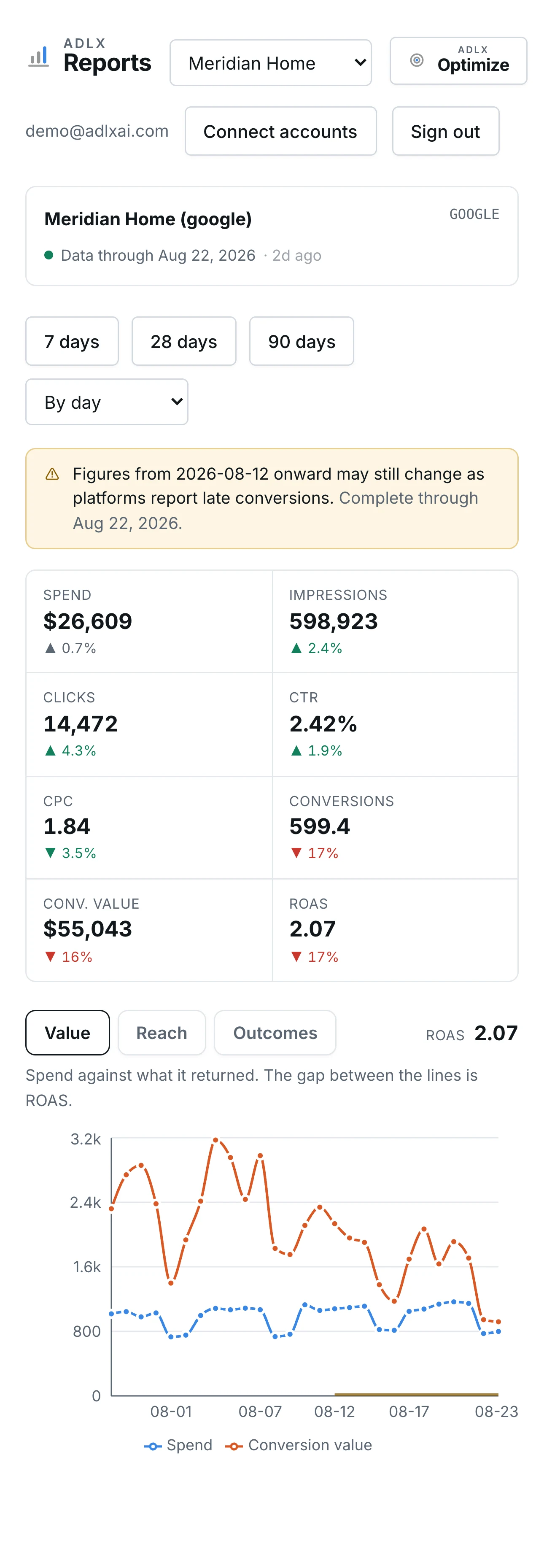544x1568 pixels.
Task: Click the Optimize target icon
Action: coord(417,59)
